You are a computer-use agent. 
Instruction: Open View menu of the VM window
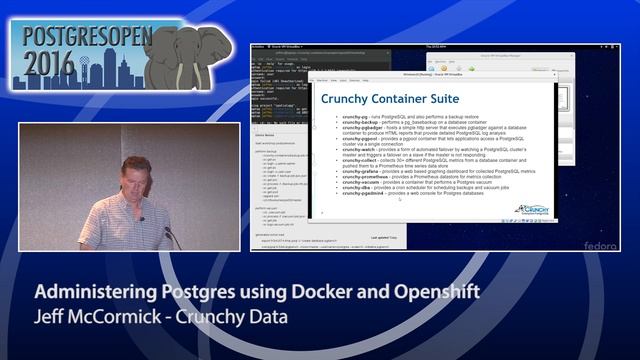[333, 80]
